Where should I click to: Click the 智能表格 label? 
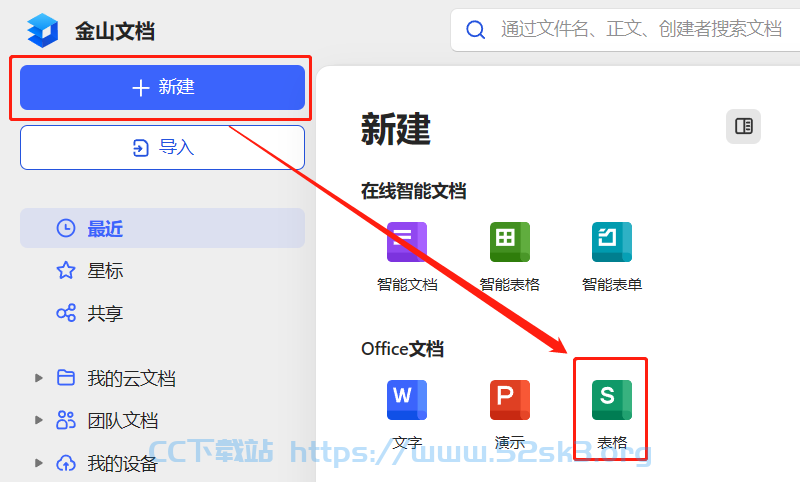pos(510,284)
